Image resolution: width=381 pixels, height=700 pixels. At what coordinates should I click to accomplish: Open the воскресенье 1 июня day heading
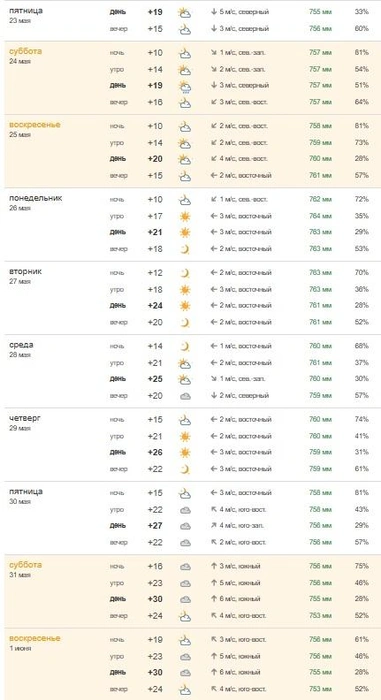(35, 642)
